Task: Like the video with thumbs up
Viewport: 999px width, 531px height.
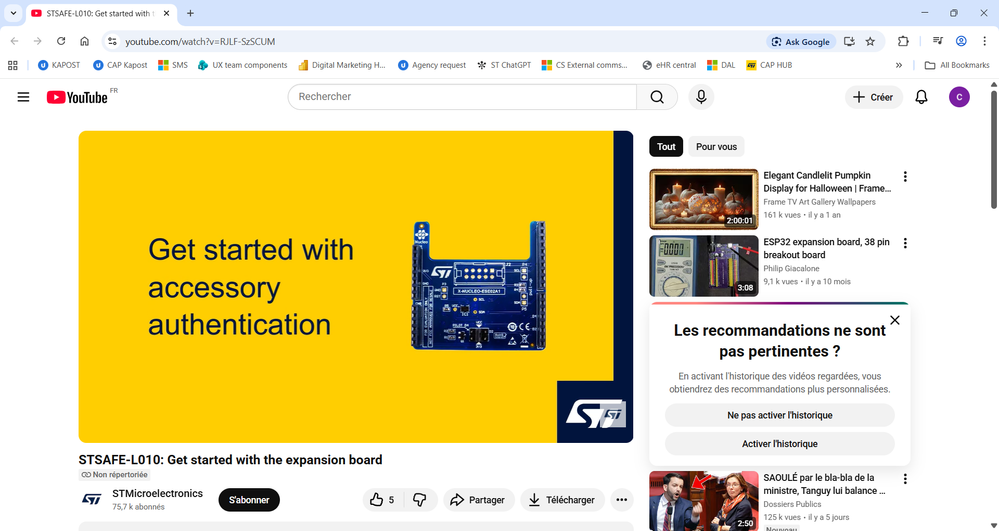Action: [382, 500]
